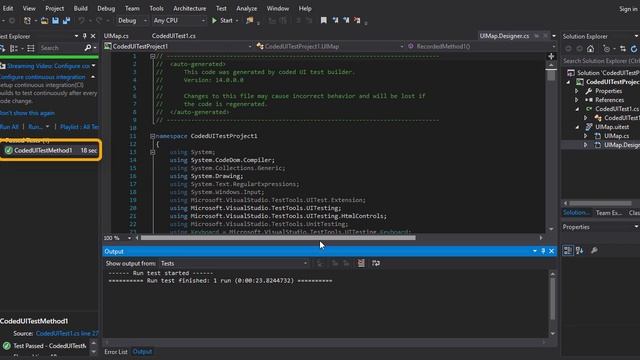Viewport: 640px width, 360px height.
Task: Select the UIMap.Designer.cs tab
Action: pyautogui.click(x=504, y=36)
